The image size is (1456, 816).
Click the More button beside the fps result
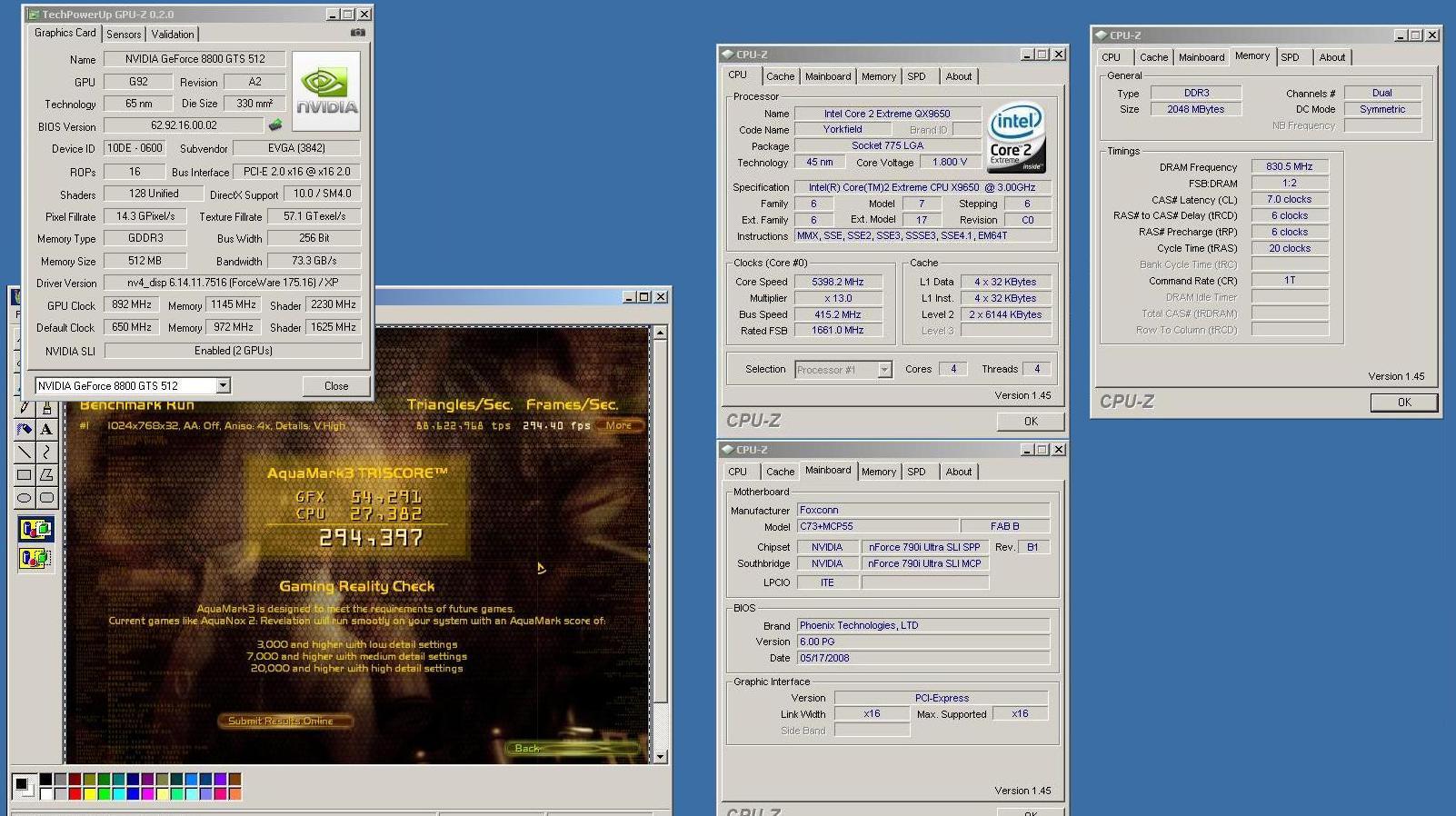click(619, 425)
